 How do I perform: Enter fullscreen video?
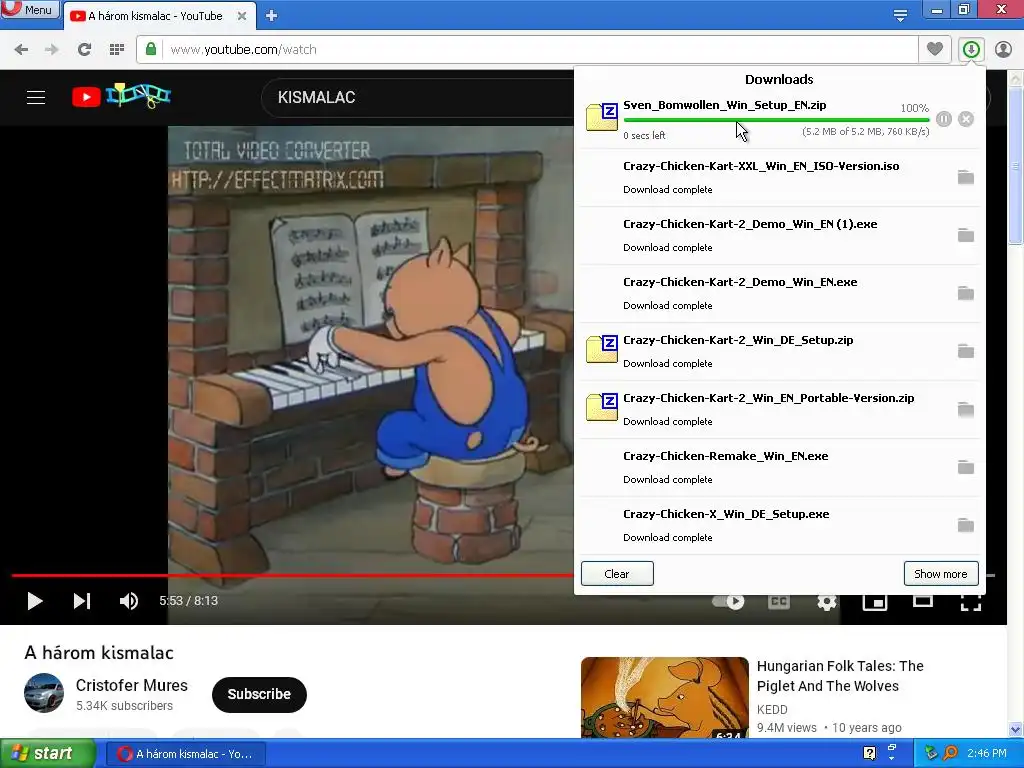click(971, 601)
